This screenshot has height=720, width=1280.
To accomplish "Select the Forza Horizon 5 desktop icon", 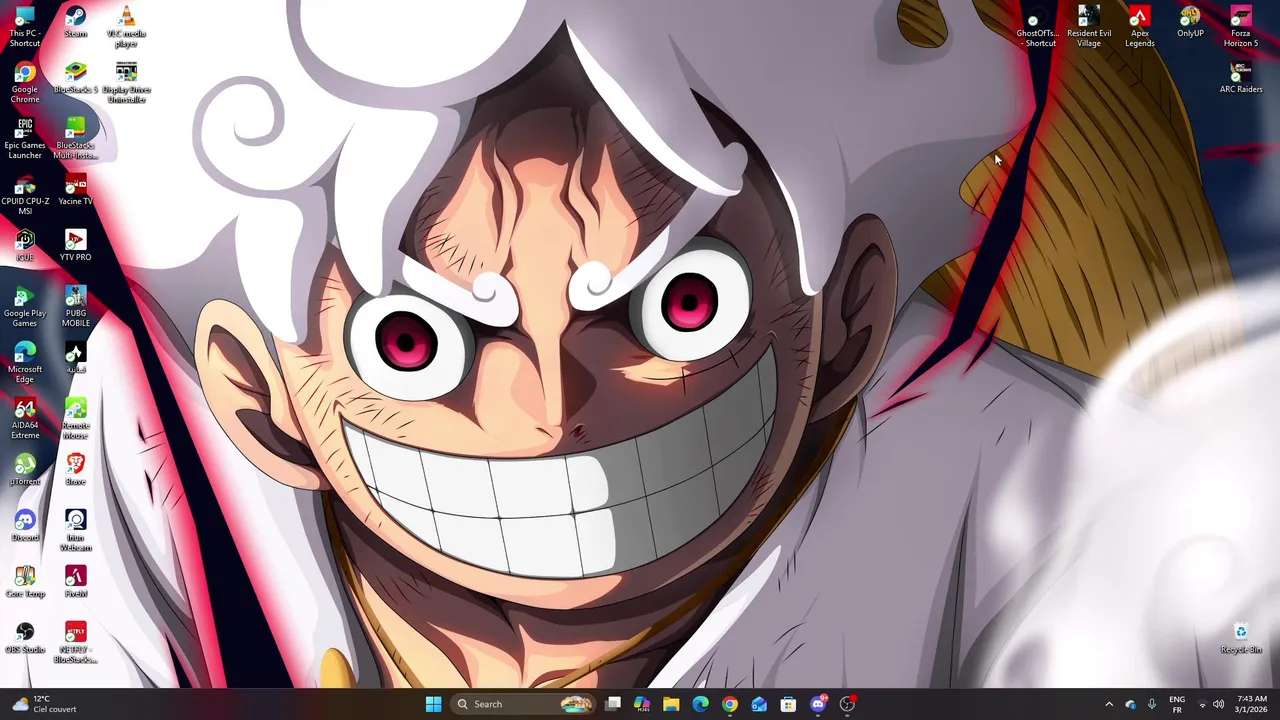I will click(x=1241, y=27).
